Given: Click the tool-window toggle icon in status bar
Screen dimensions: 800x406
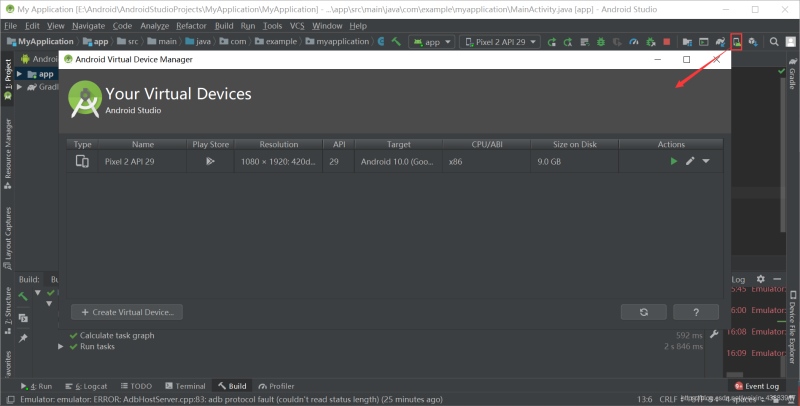Looking at the screenshot, I should pos(10,399).
